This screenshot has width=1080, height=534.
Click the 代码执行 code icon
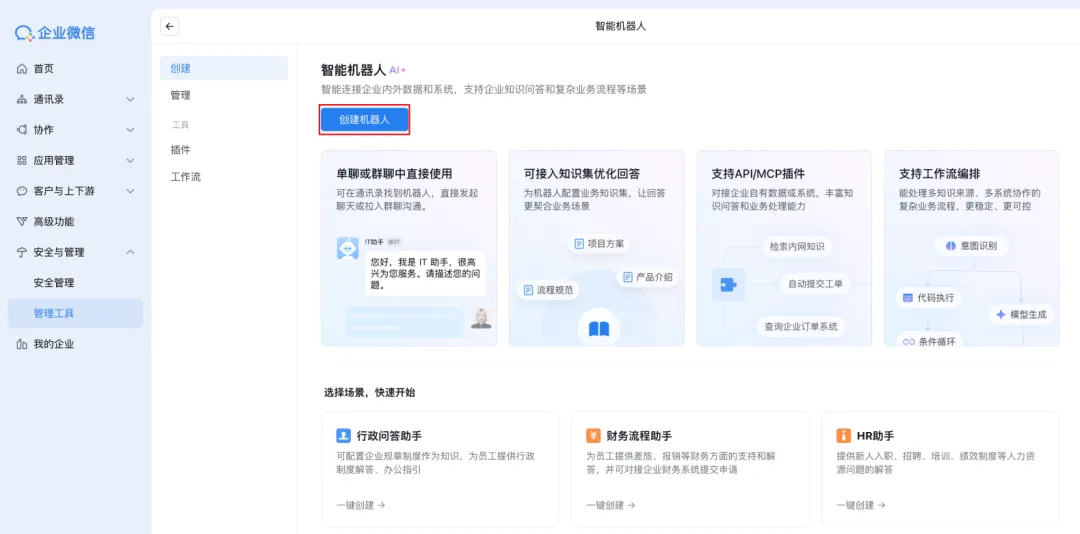coord(908,298)
